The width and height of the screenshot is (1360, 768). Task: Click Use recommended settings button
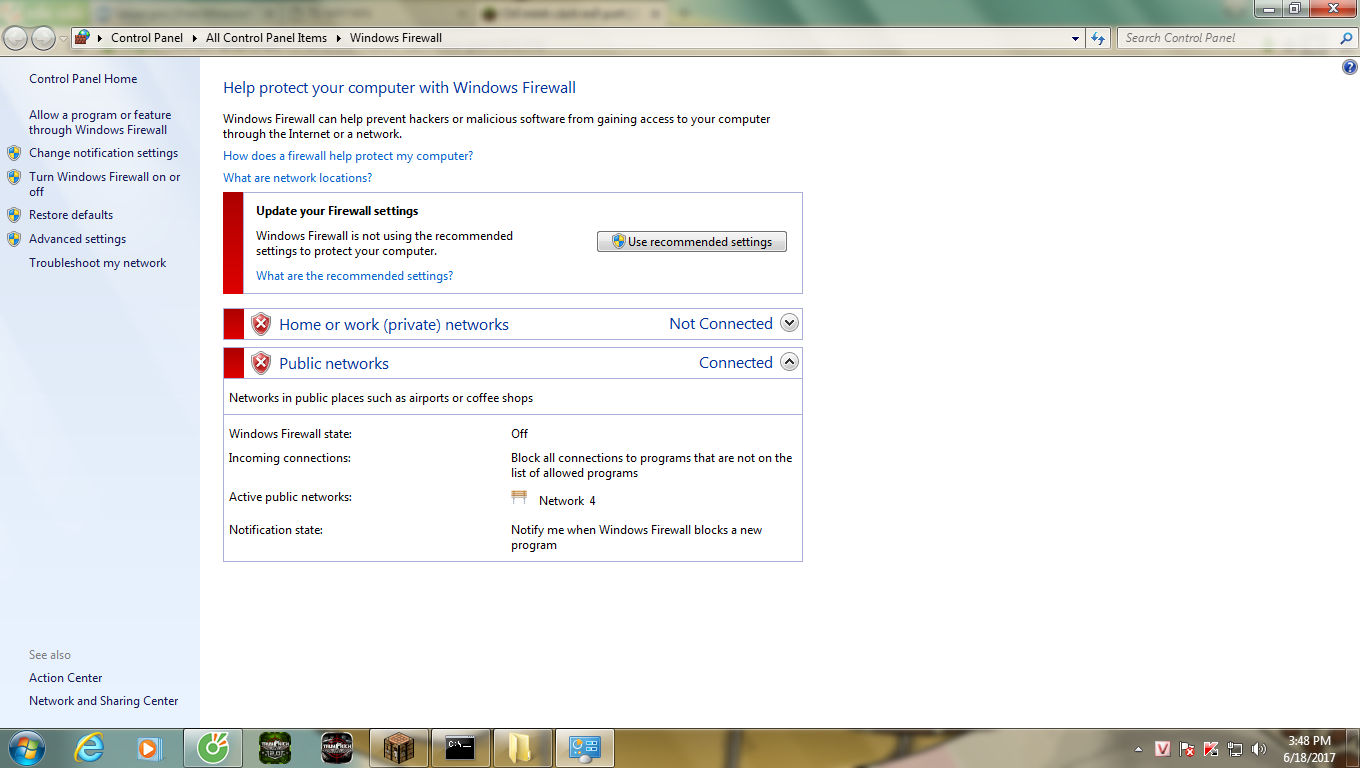pyautogui.click(x=692, y=242)
